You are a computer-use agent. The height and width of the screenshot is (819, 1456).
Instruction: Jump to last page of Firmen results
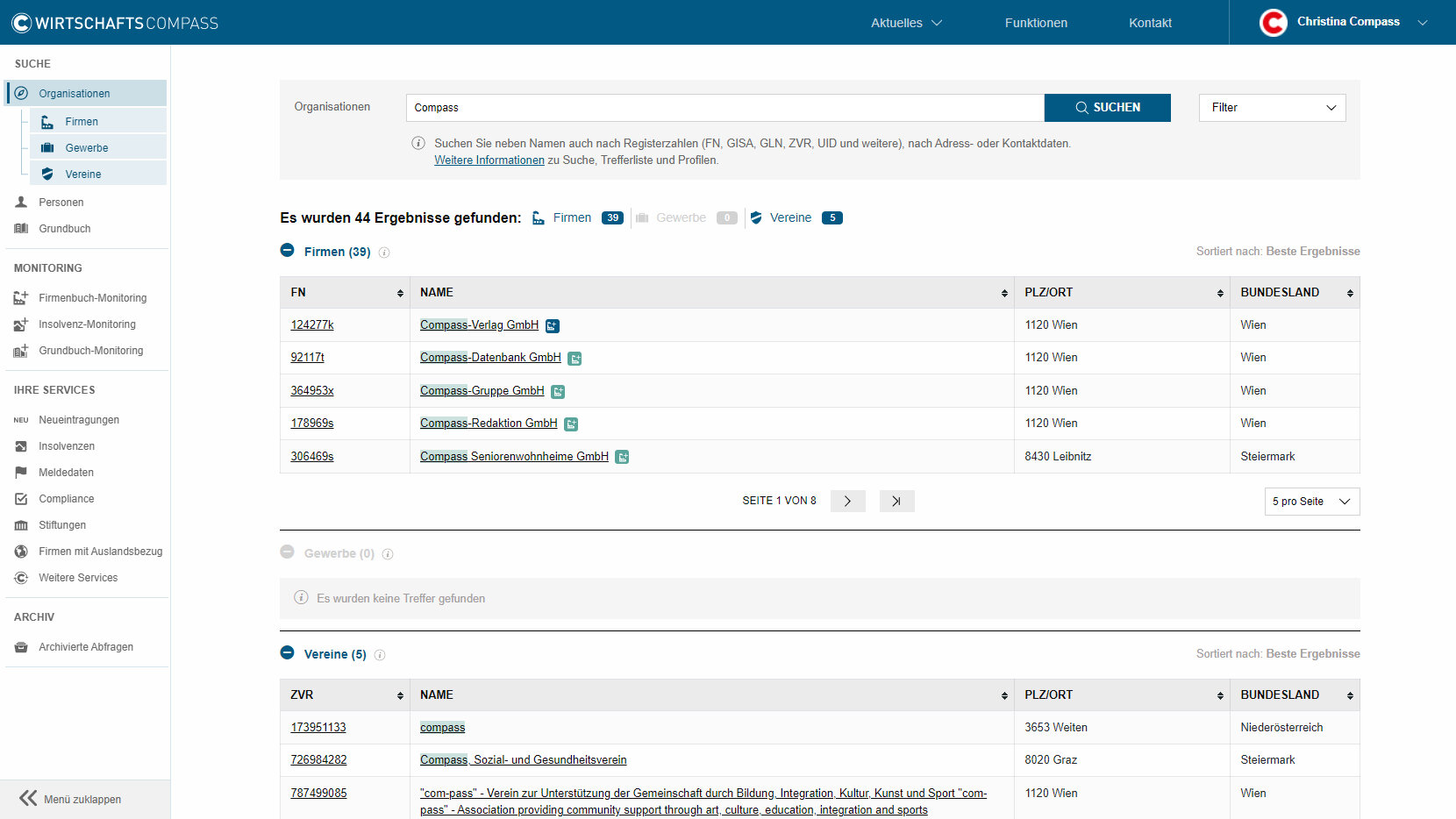pos(896,501)
